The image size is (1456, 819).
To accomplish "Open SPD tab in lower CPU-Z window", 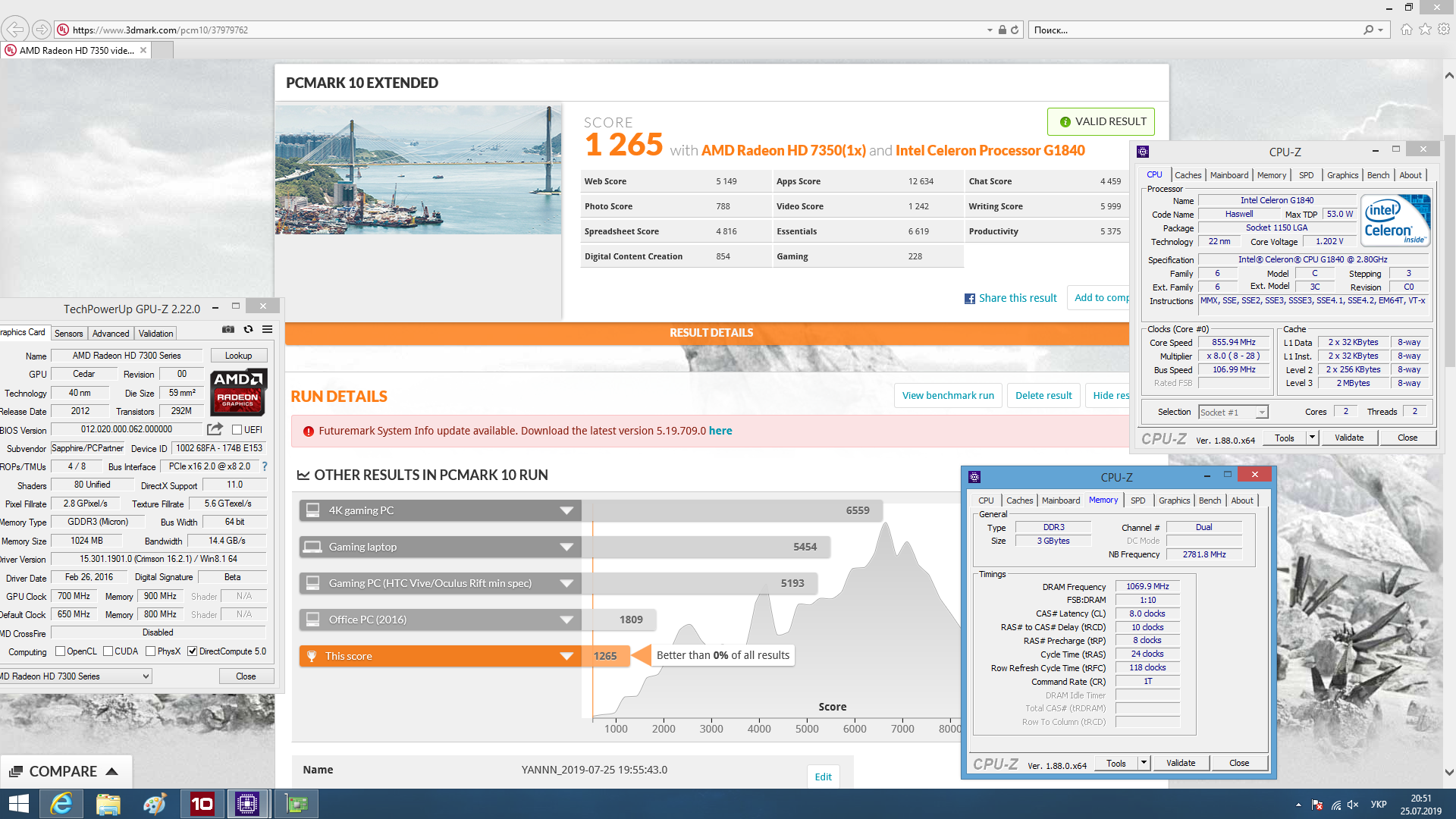I will 1137,500.
